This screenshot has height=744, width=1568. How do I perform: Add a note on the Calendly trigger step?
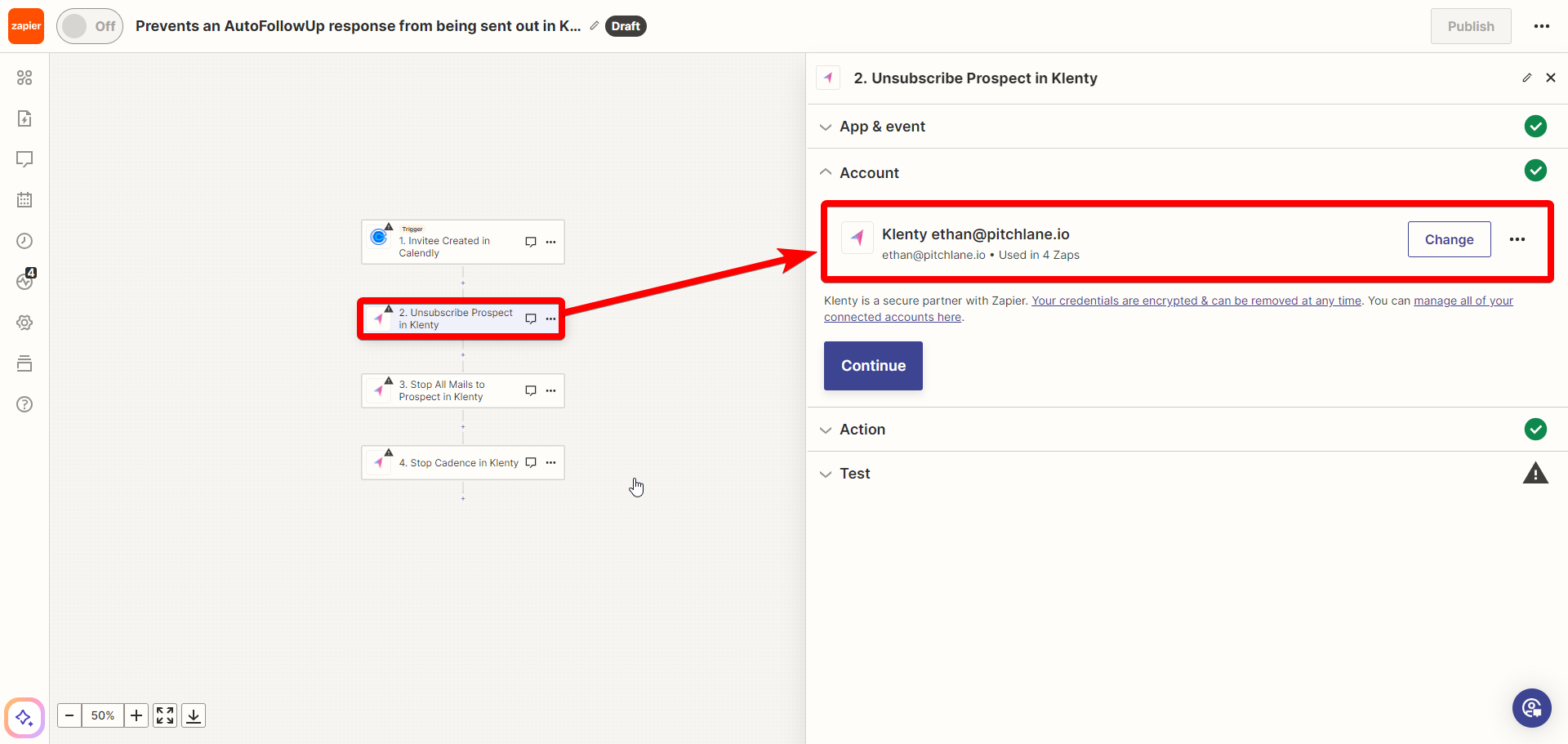coord(531,242)
